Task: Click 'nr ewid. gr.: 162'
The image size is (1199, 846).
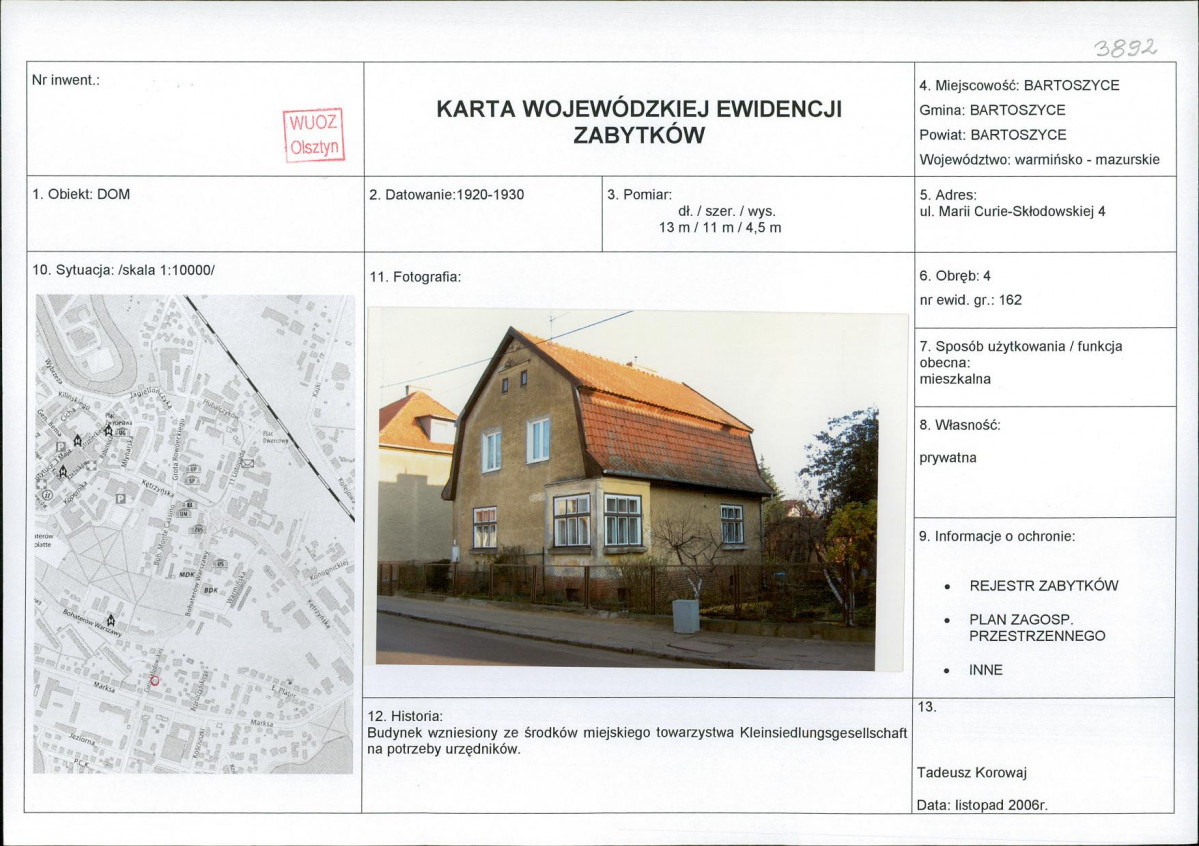Action: point(970,300)
